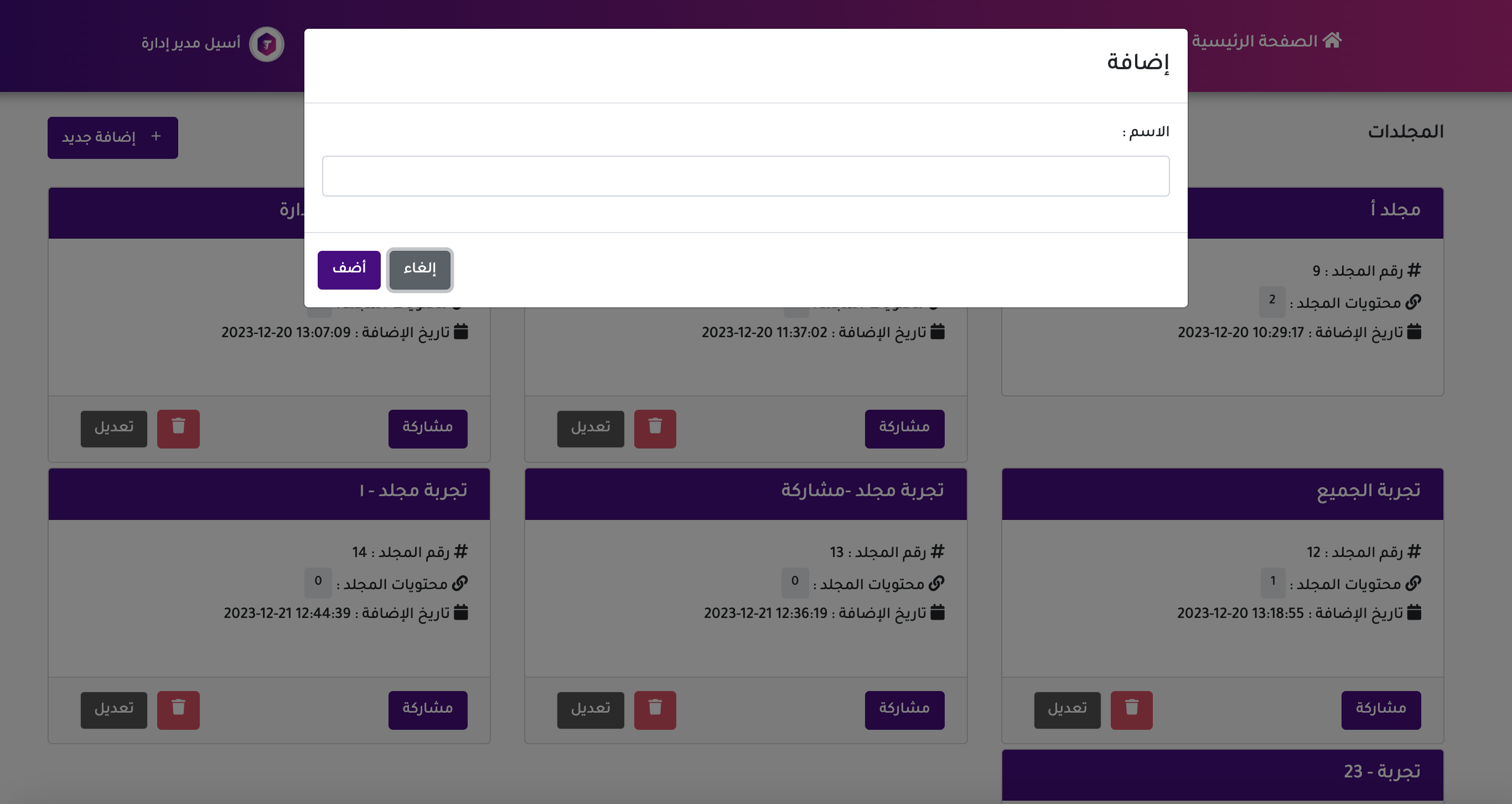Click link icon beside folder 9 contents
Image resolution: width=1512 pixels, height=804 pixels.
[1413, 302]
